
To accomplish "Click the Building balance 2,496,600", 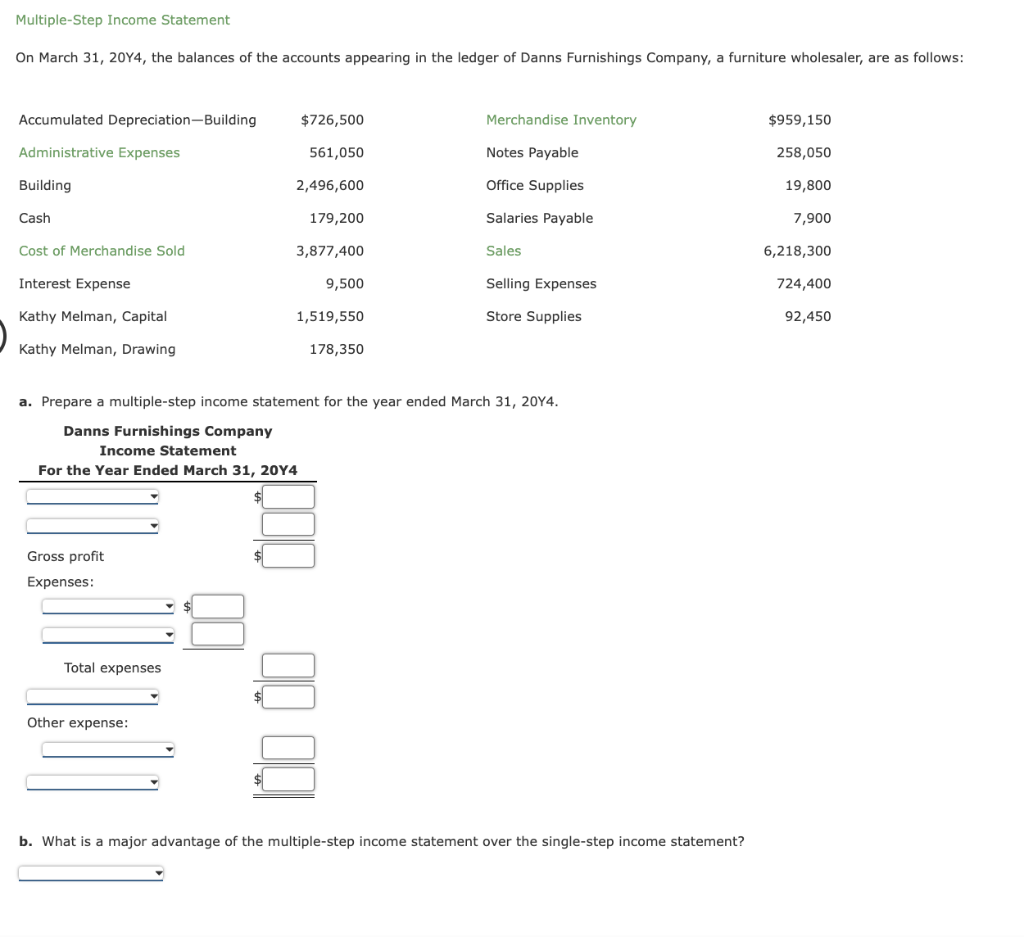I will point(330,185).
